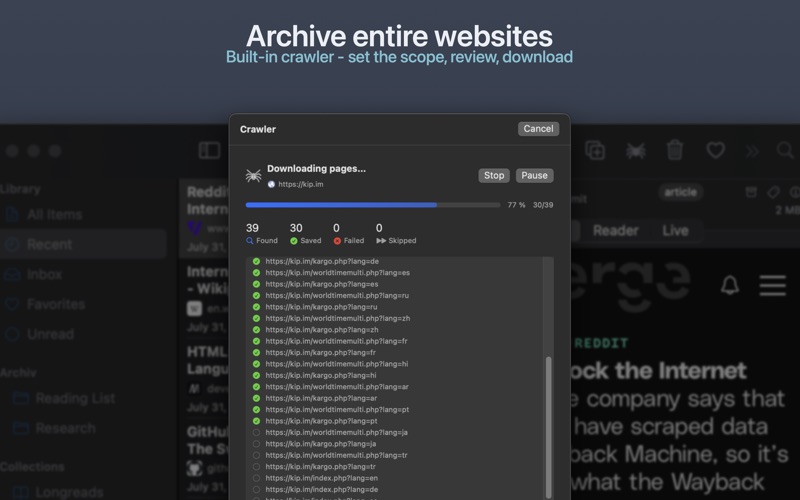Click the tag icon near article pill

point(773,192)
